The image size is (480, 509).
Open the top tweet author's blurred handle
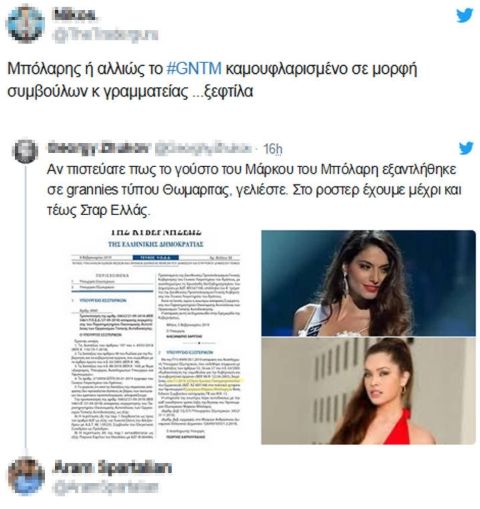pyautogui.click(x=106, y=35)
